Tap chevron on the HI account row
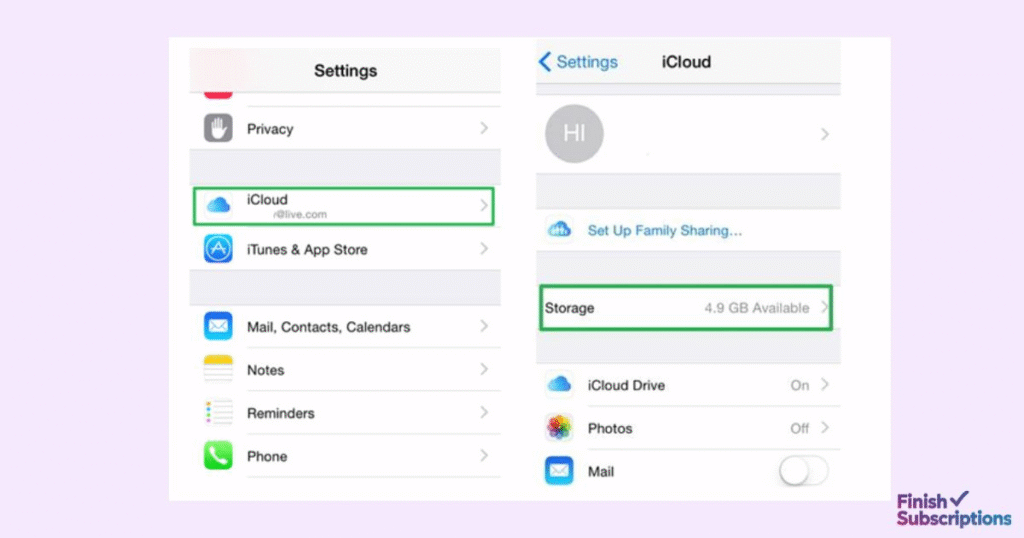This screenshot has height=538, width=1024. click(x=825, y=134)
